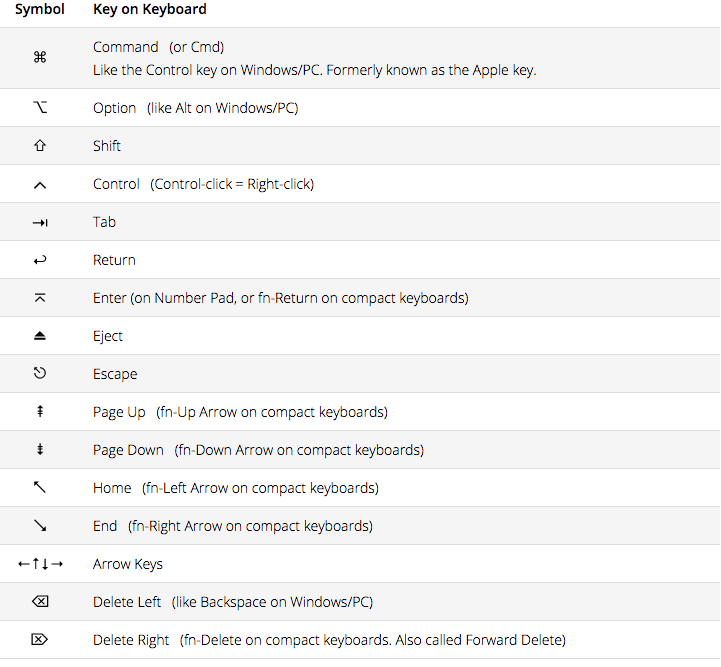
Task: Select the 'Arrow Keys' row text
Action: click(x=128, y=564)
